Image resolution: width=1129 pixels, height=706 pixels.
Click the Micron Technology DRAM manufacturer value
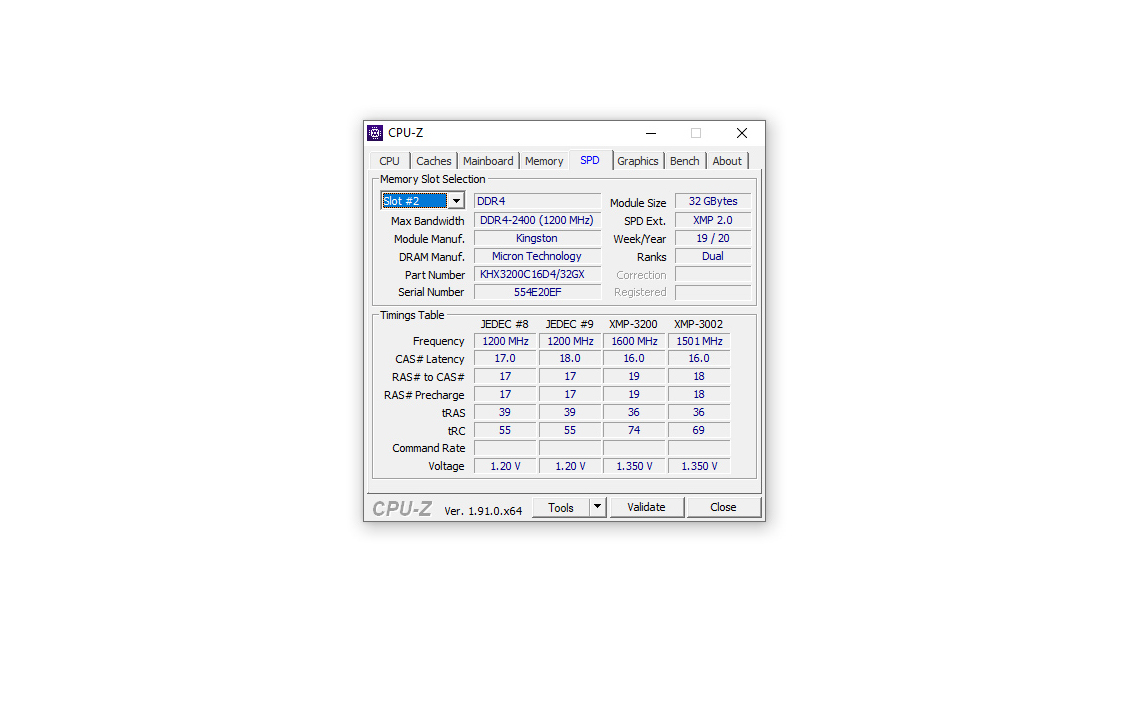point(537,256)
